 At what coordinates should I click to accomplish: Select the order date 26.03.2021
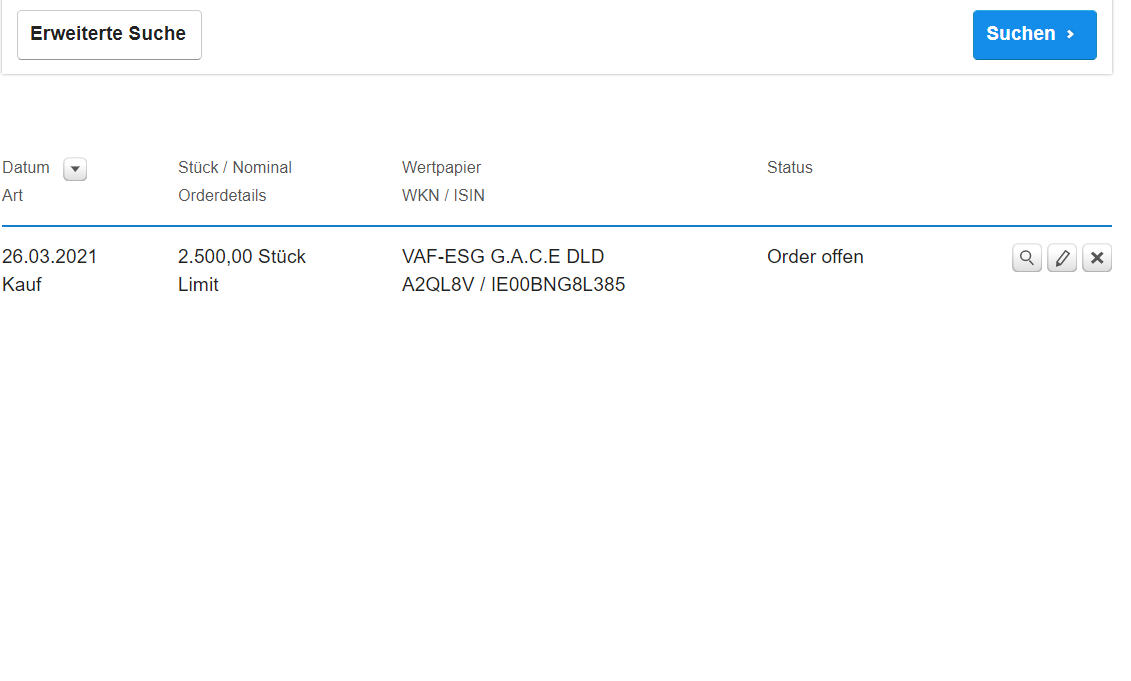pos(50,257)
